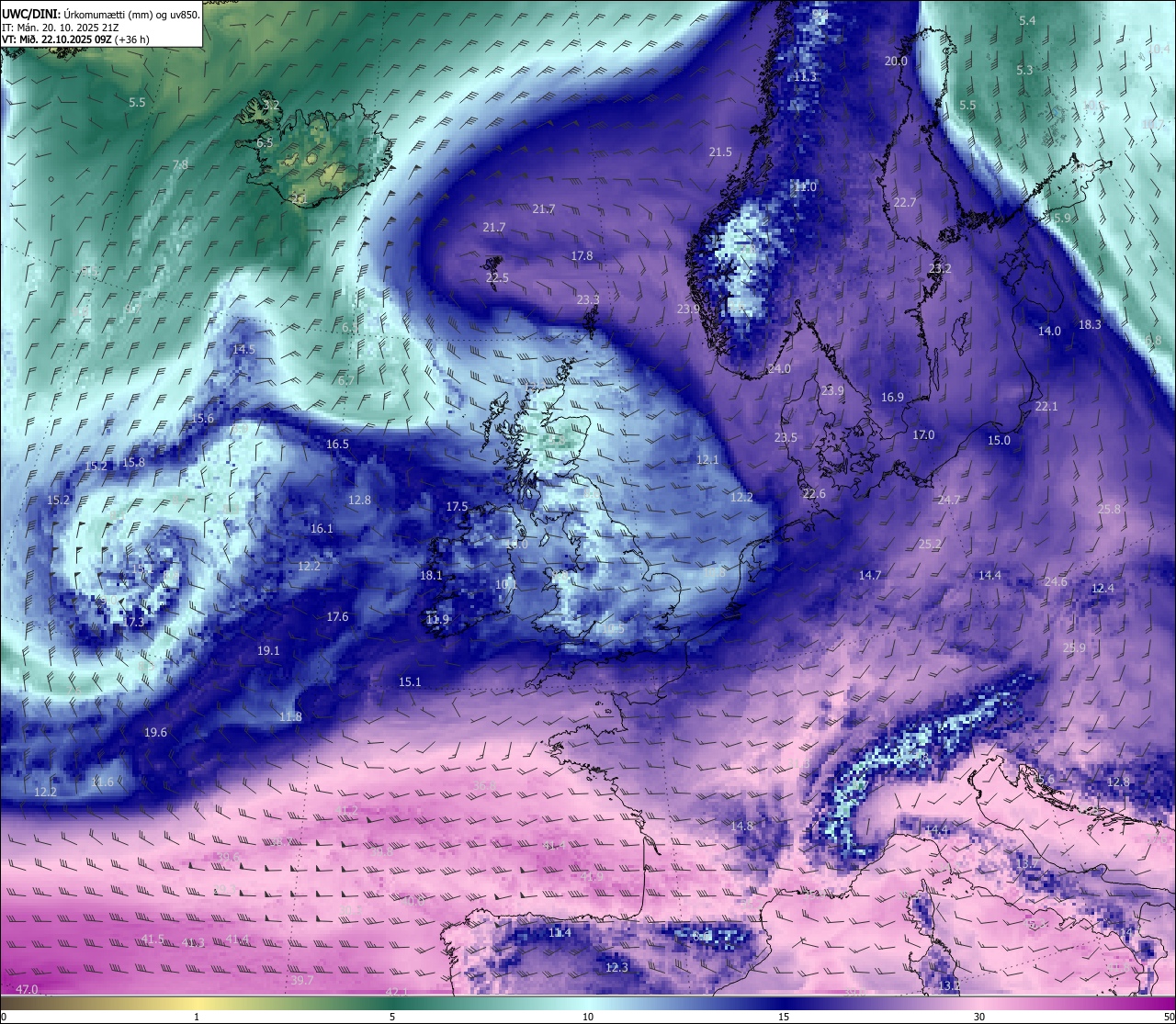The width and height of the screenshot is (1176, 1024).
Task: Click the map value 17.5
Action: (x=457, y=507)
